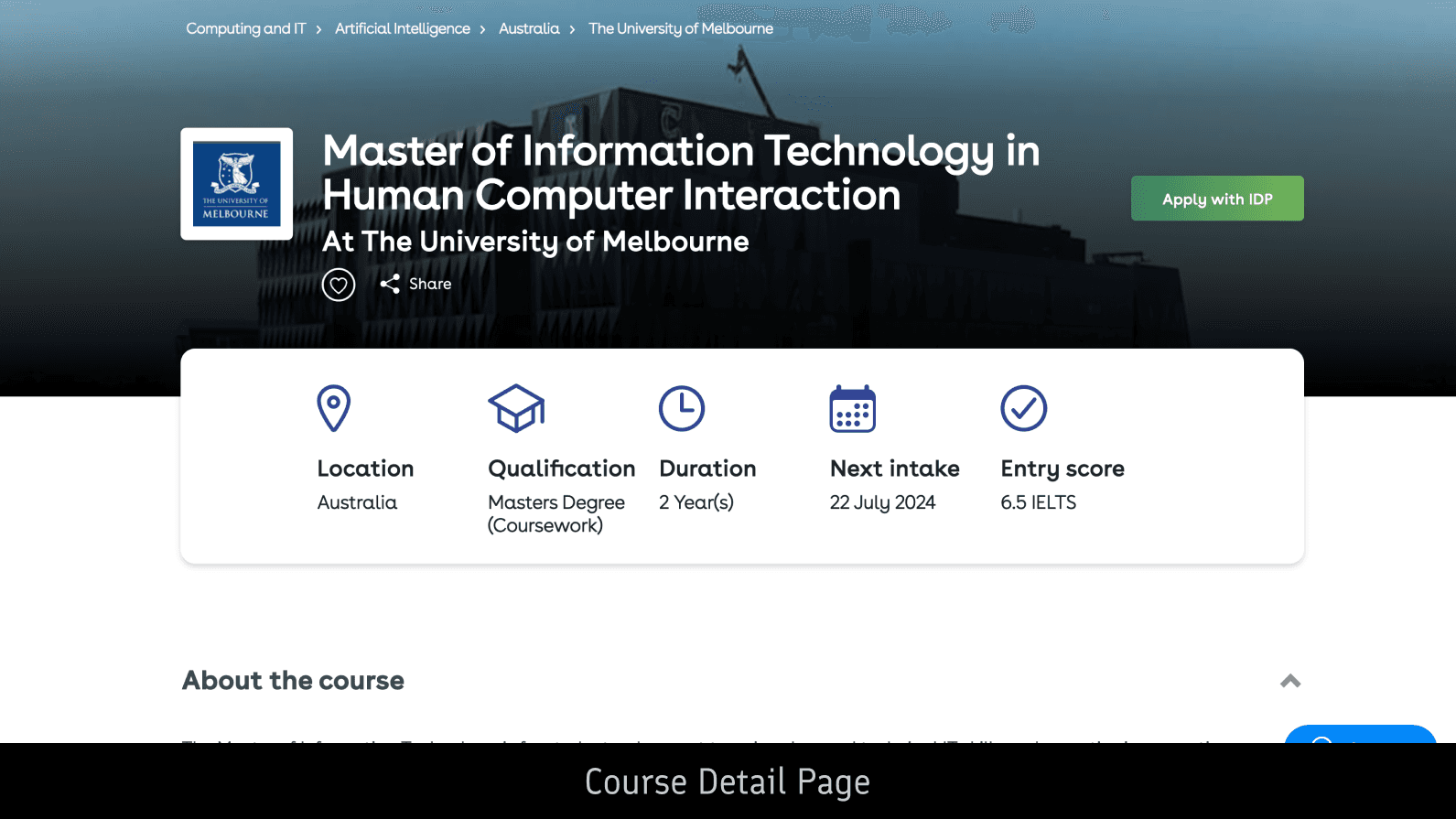Click the '6.5 IELTS' entry score
Image resolution: width=1456 pixels, height=819 pixels.
(x=1039, y=502)
